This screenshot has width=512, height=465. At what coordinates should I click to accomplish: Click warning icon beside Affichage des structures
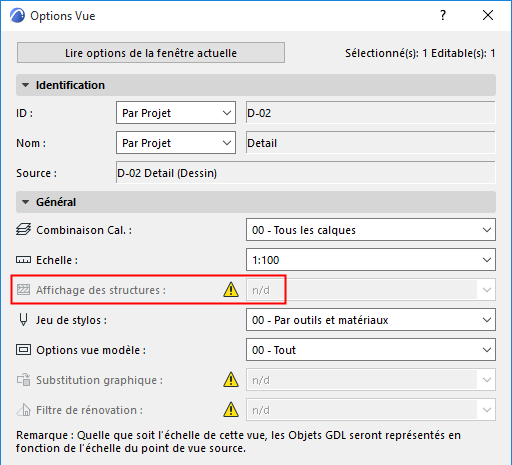pyautogui.click(x=231, y=289)
